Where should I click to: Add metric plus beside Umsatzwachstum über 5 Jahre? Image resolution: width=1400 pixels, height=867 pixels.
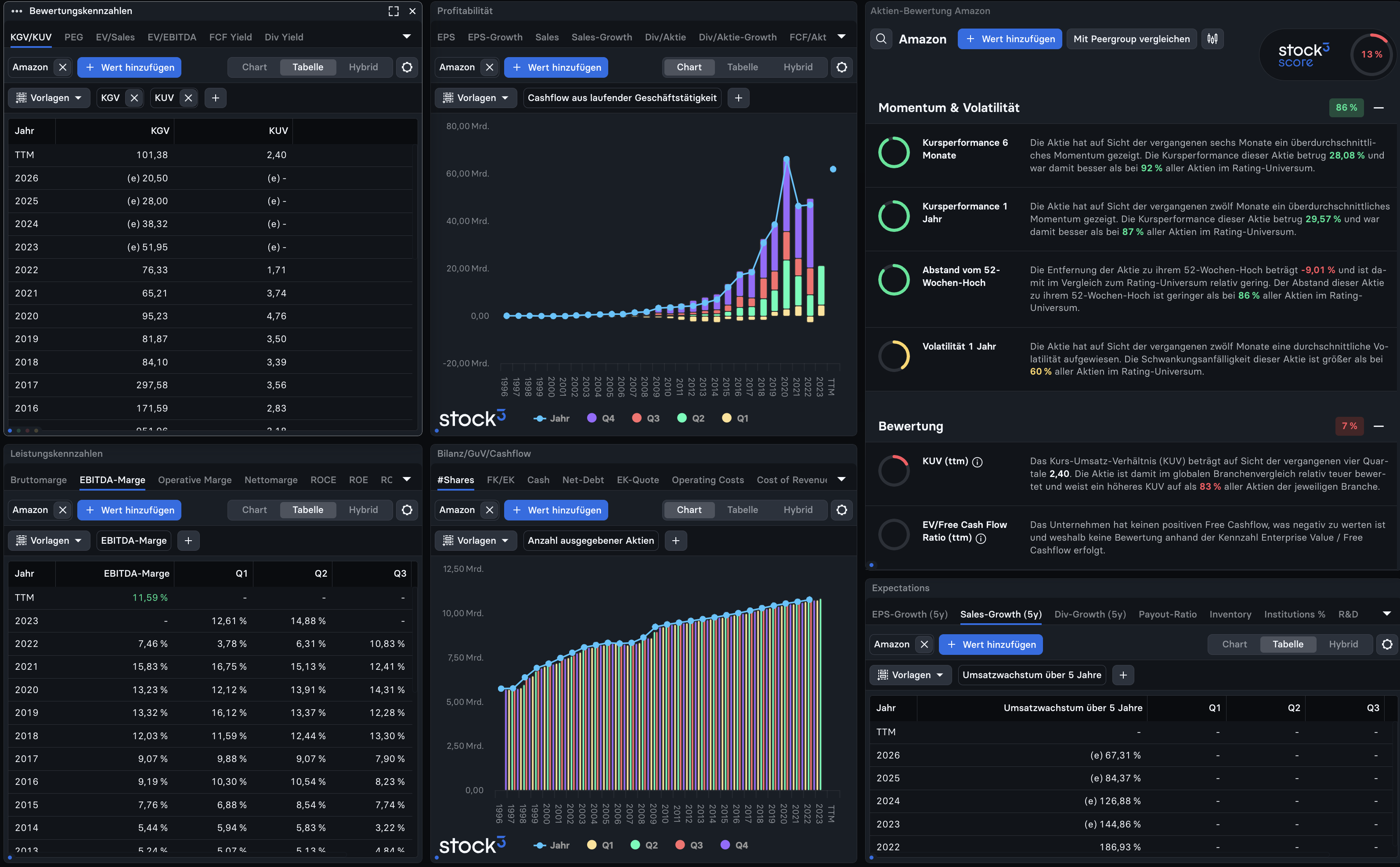[x=1123, y=675]
